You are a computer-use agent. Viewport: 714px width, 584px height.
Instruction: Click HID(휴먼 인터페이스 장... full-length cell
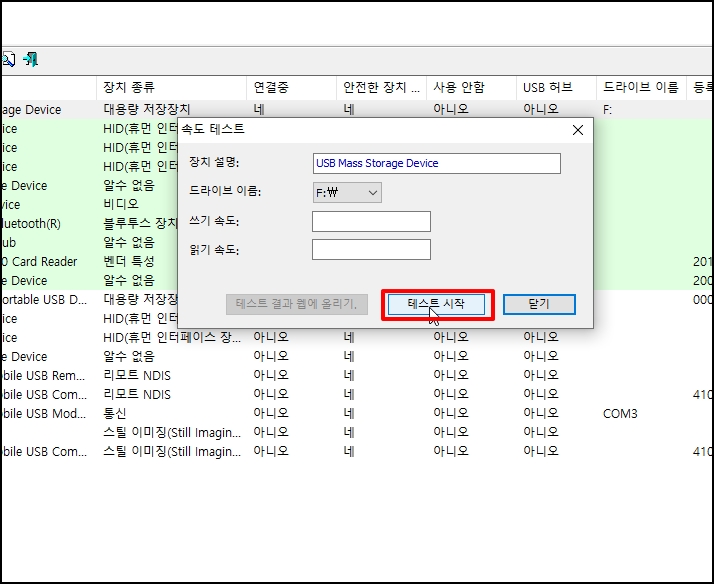tap(172, 337)
